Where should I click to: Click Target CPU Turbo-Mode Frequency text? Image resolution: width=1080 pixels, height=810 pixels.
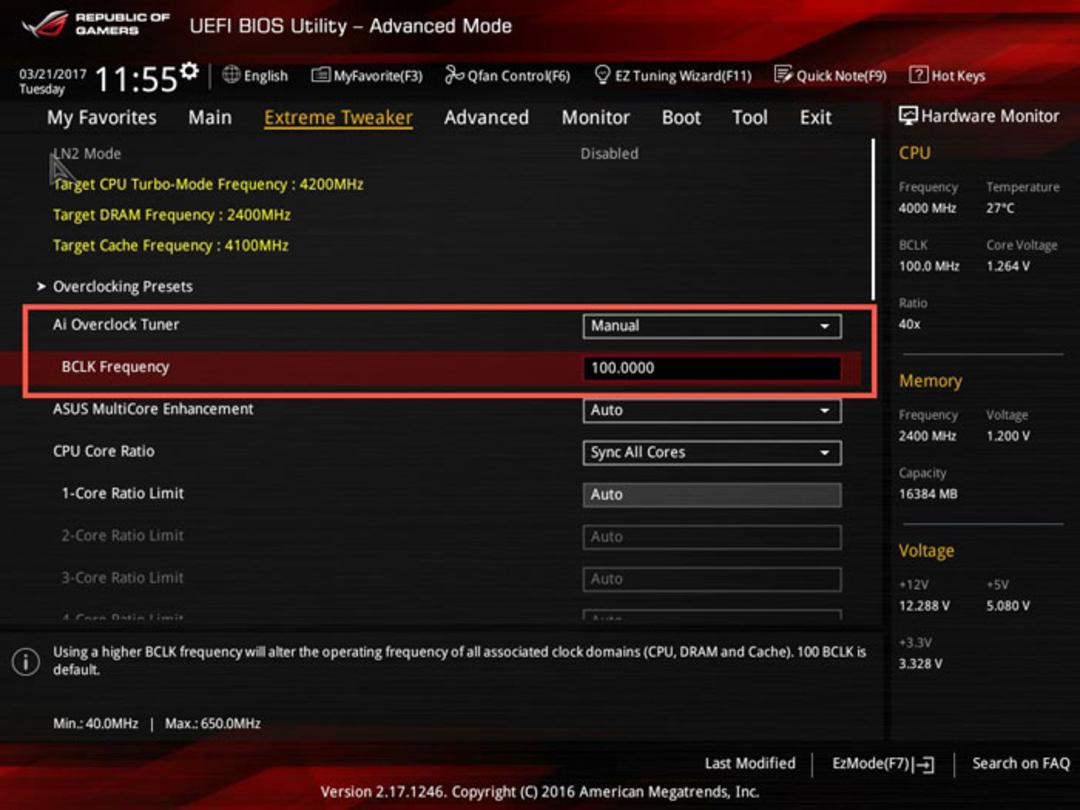coord(208,185)
